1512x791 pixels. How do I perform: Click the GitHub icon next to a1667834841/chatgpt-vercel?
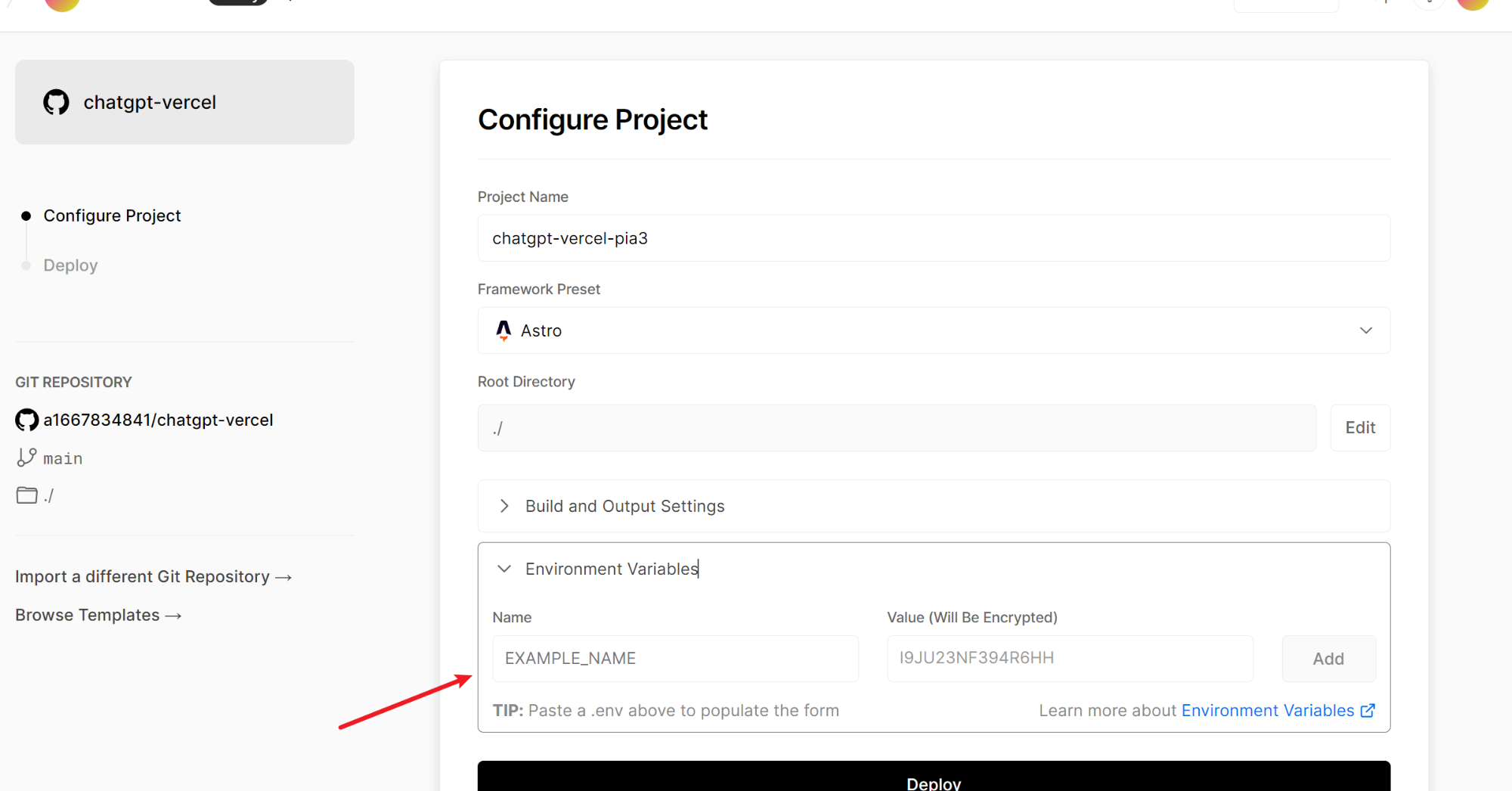pyautogui.click(x=27, y=420)
